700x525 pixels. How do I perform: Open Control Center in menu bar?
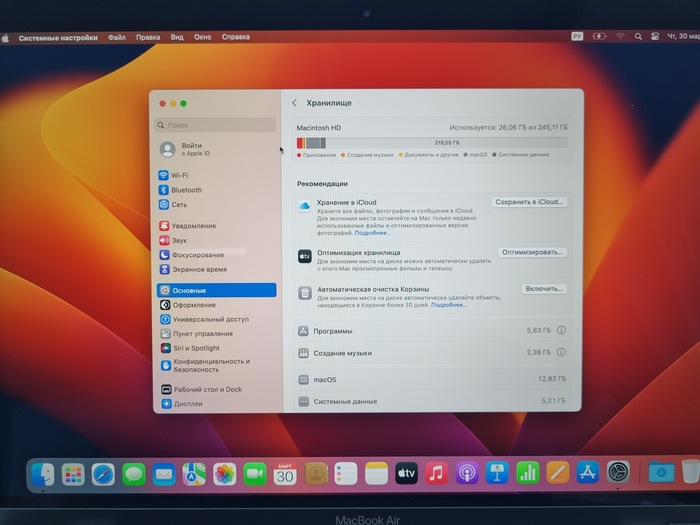655,37
